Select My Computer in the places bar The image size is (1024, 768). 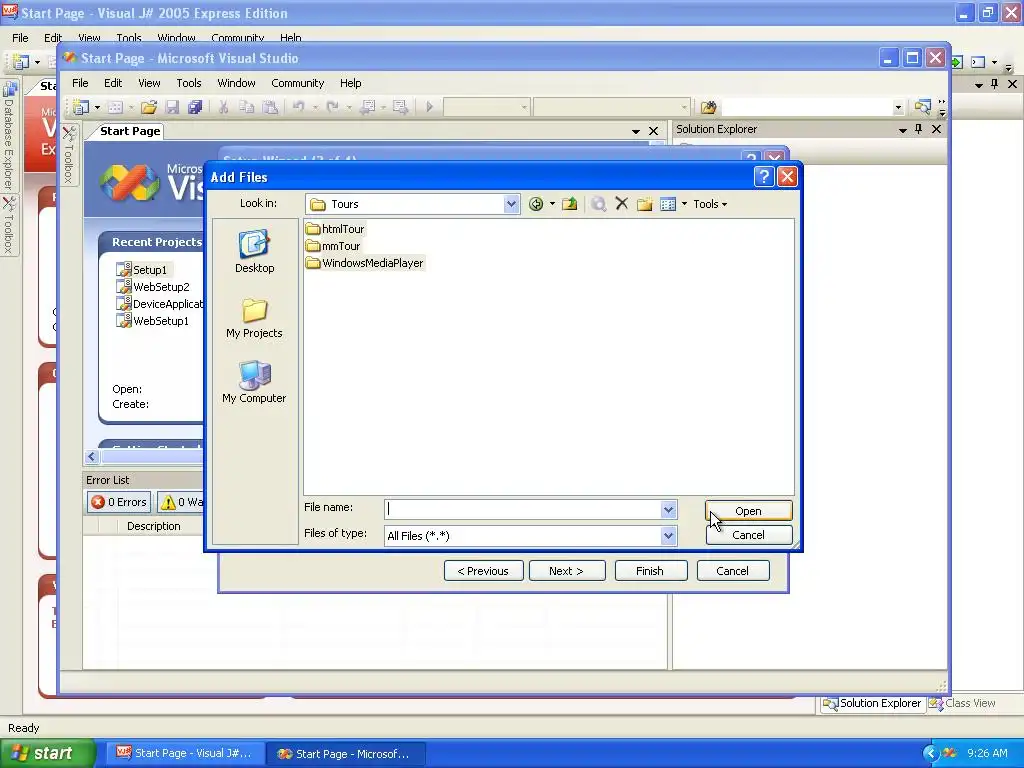pyautogui.click(x=254, y=383)
